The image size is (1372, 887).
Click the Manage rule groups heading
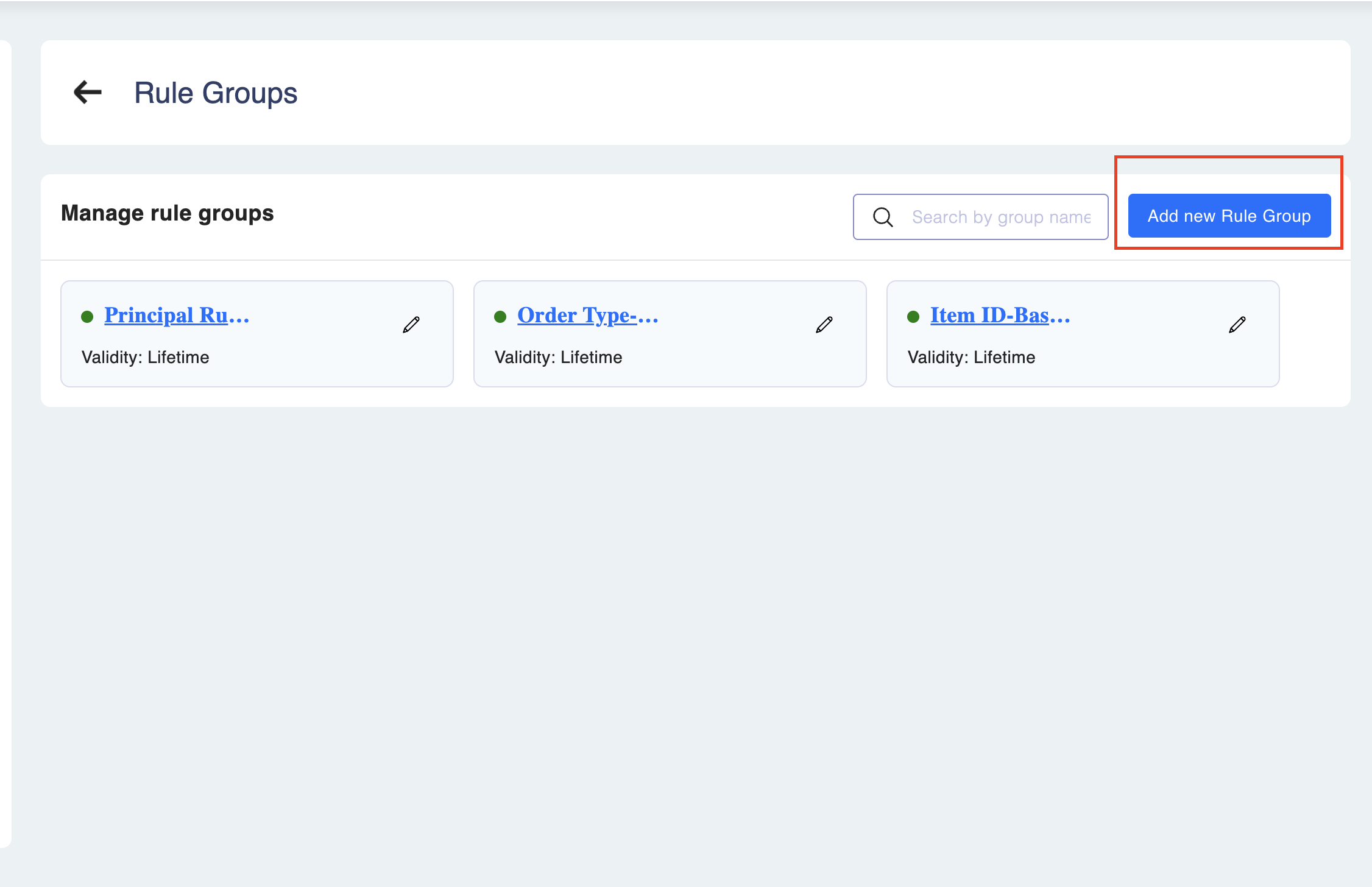pos(168,213)
